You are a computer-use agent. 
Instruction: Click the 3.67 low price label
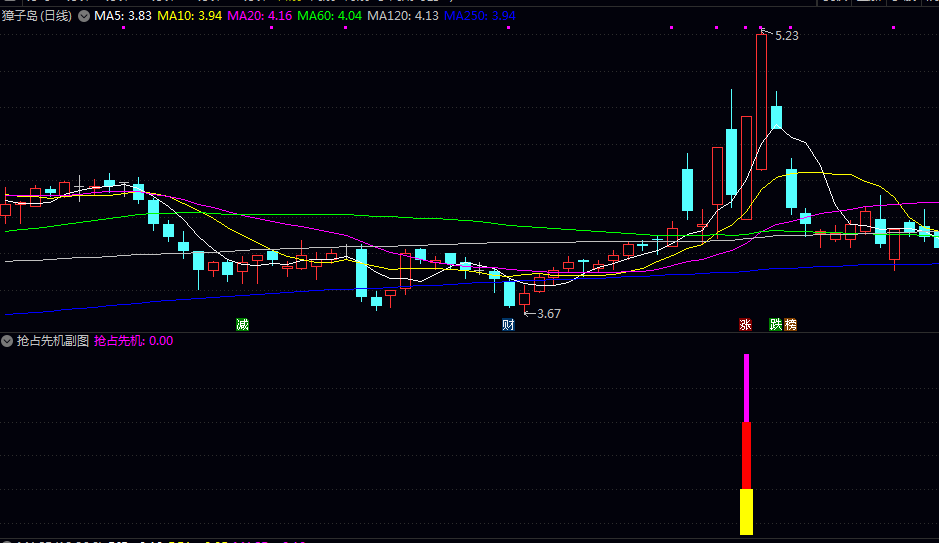[x=549, y=314]
